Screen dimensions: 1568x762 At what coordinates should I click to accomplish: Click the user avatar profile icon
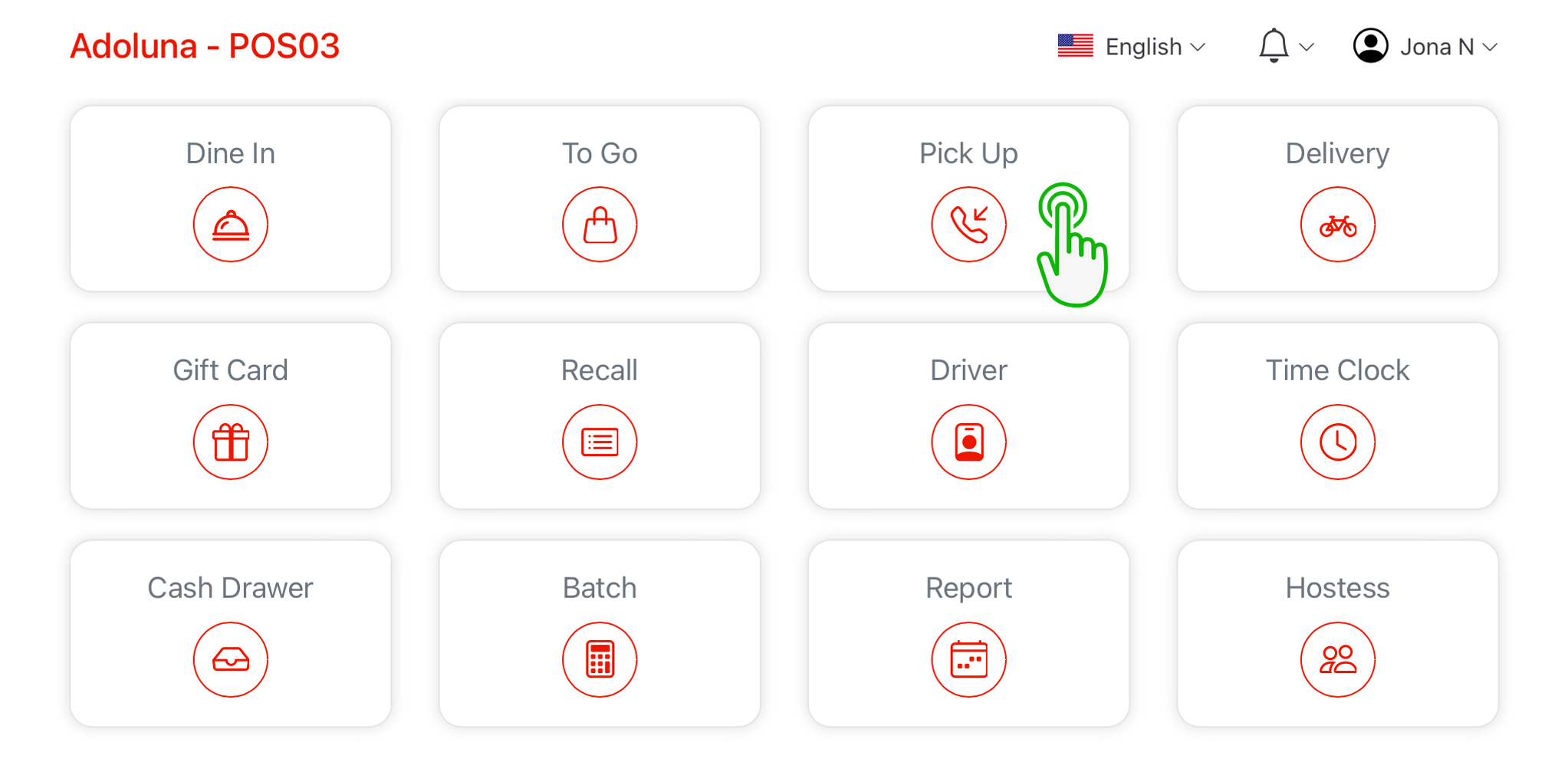[1370, 46]
